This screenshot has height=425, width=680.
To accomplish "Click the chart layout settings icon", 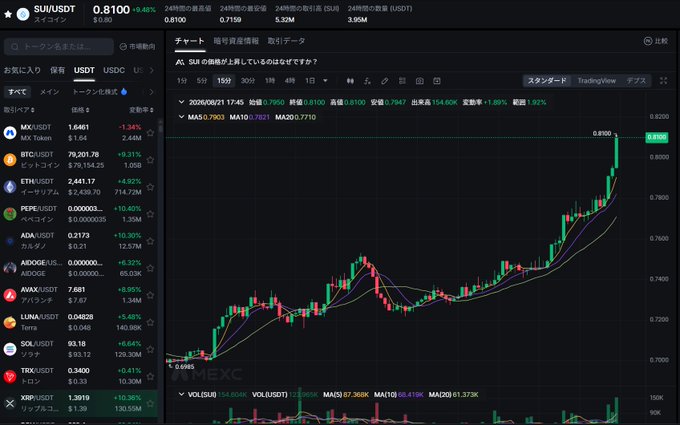I will 402,81.
